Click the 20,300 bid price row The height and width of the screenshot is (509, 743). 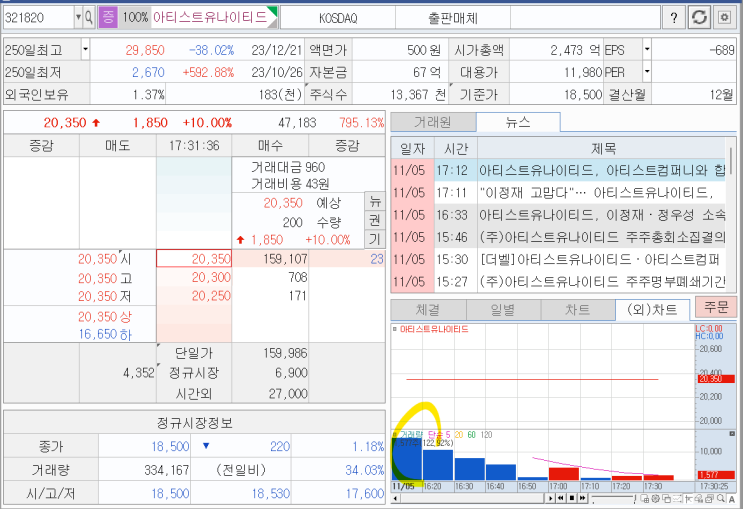tap(194, 277)
